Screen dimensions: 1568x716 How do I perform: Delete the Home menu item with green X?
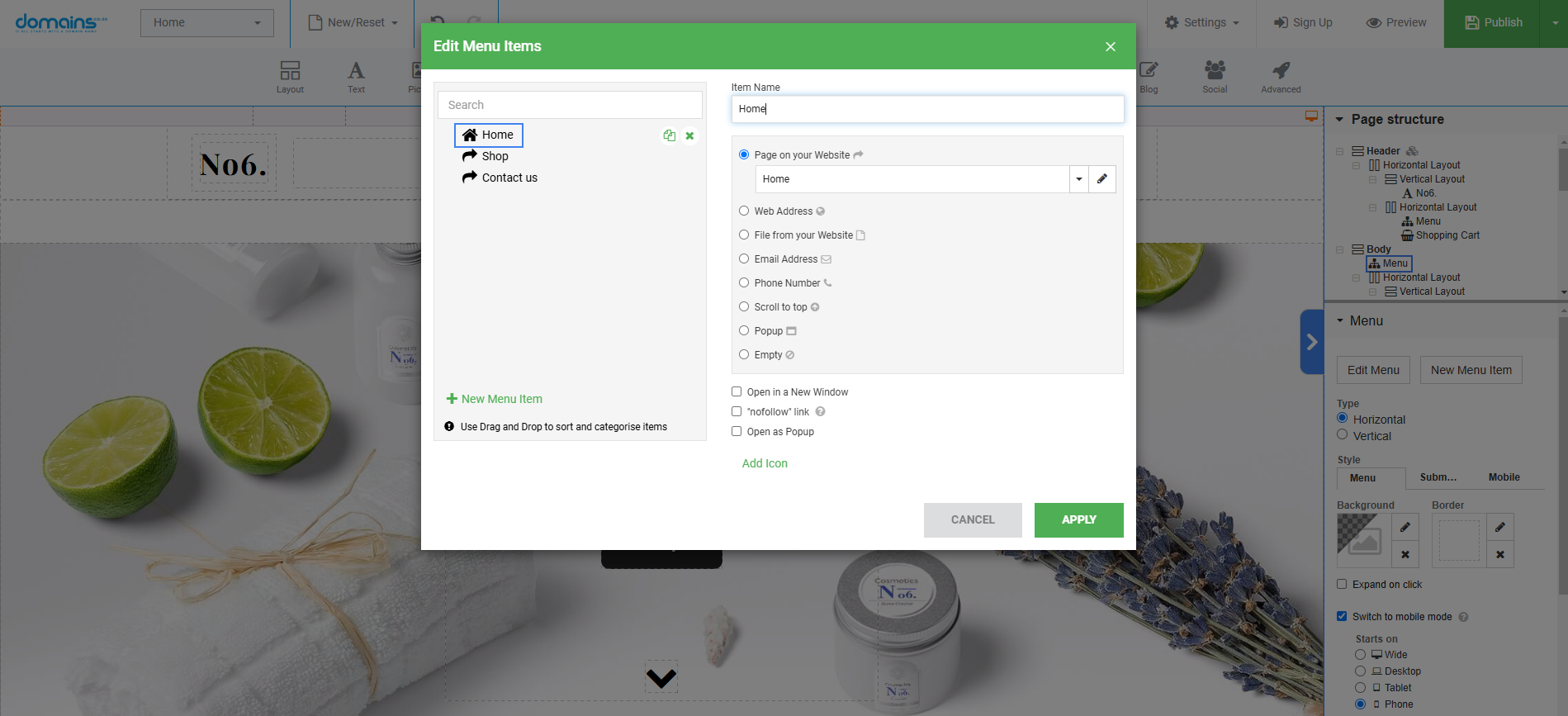(689, 135)
